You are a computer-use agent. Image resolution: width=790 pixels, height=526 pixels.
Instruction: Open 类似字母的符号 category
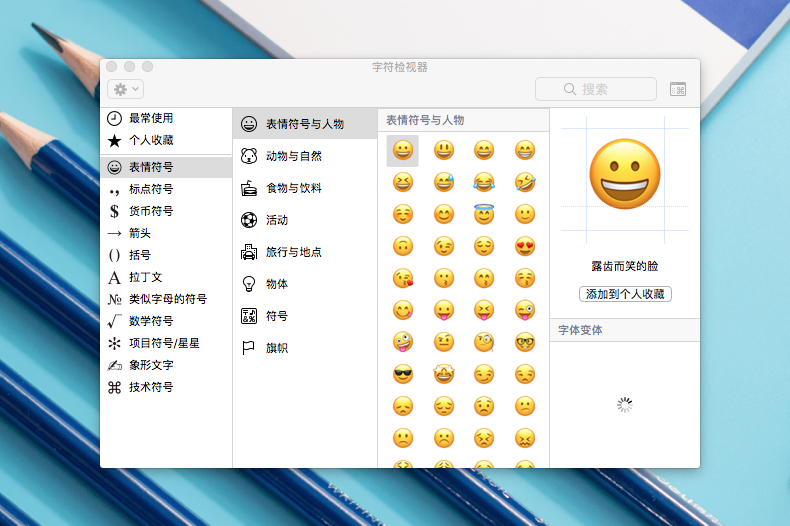pos(166,299)
